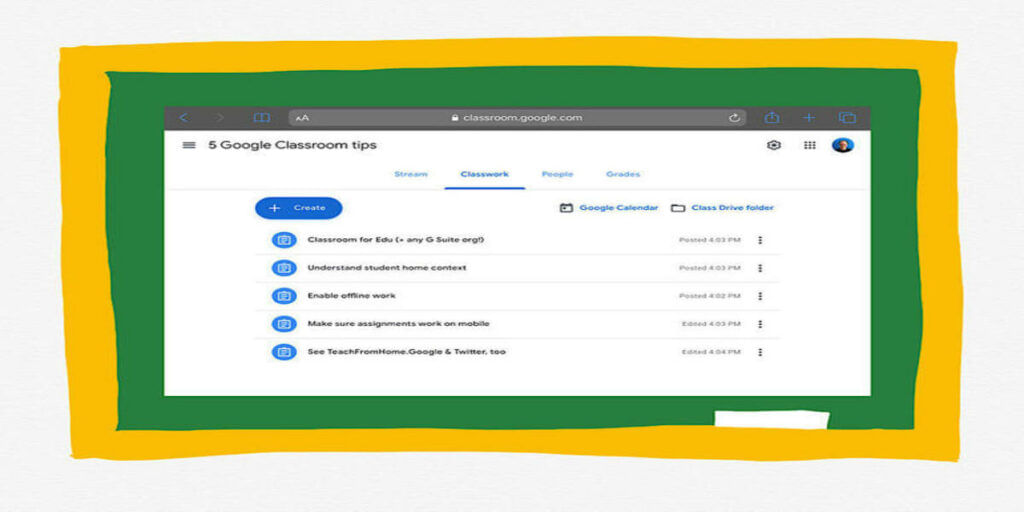1024x512 pixels.
Task: Go to the Grades tab
Action: pos(623,174)
